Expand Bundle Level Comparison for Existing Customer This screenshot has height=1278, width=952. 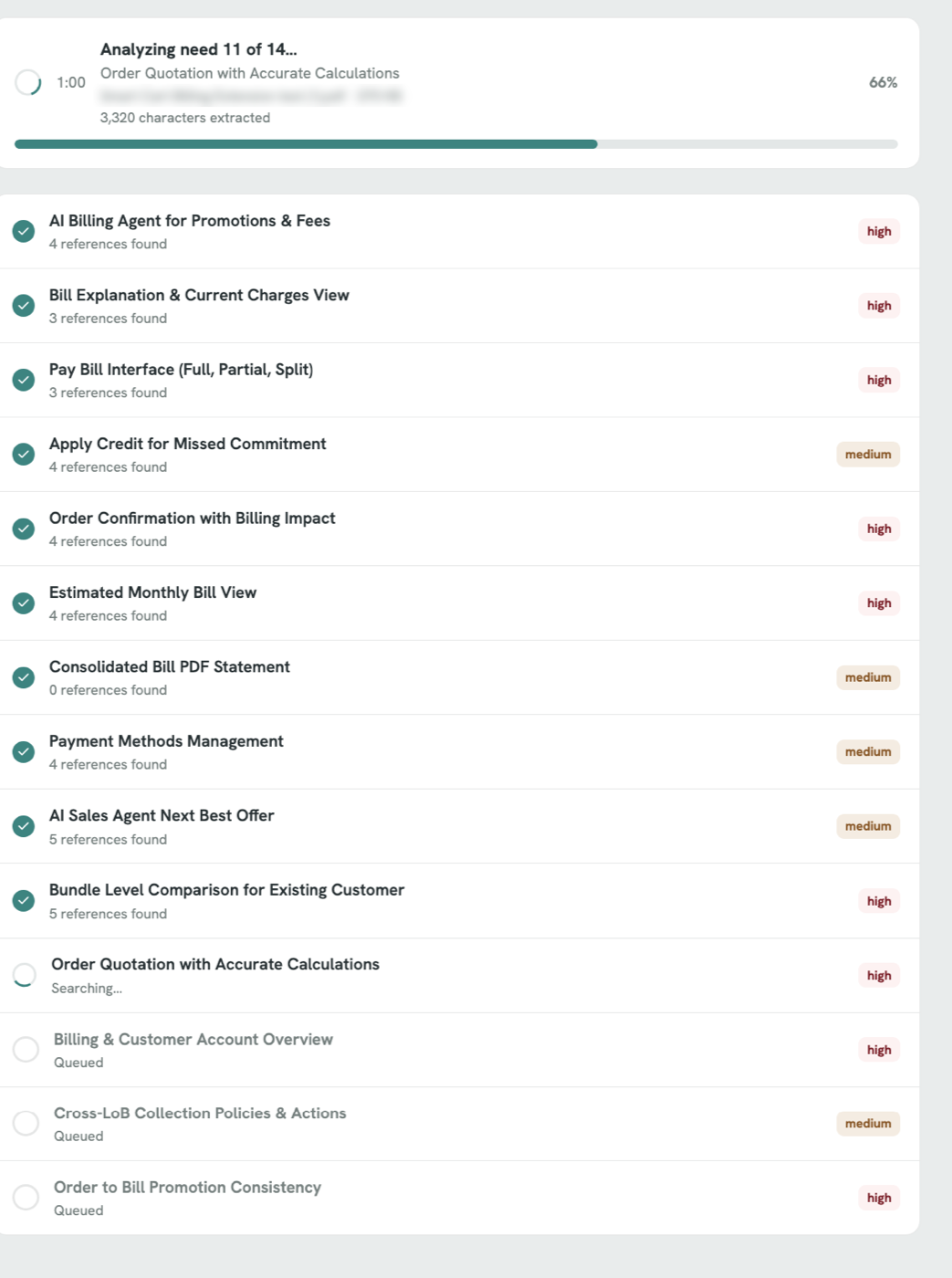(x=459, y=901)
